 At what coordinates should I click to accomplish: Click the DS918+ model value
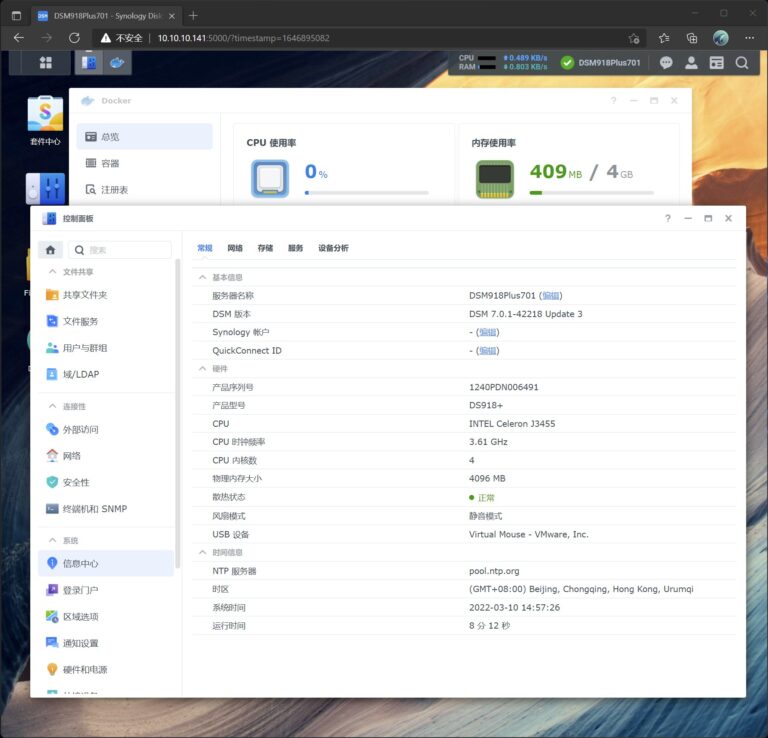point(486,405)
